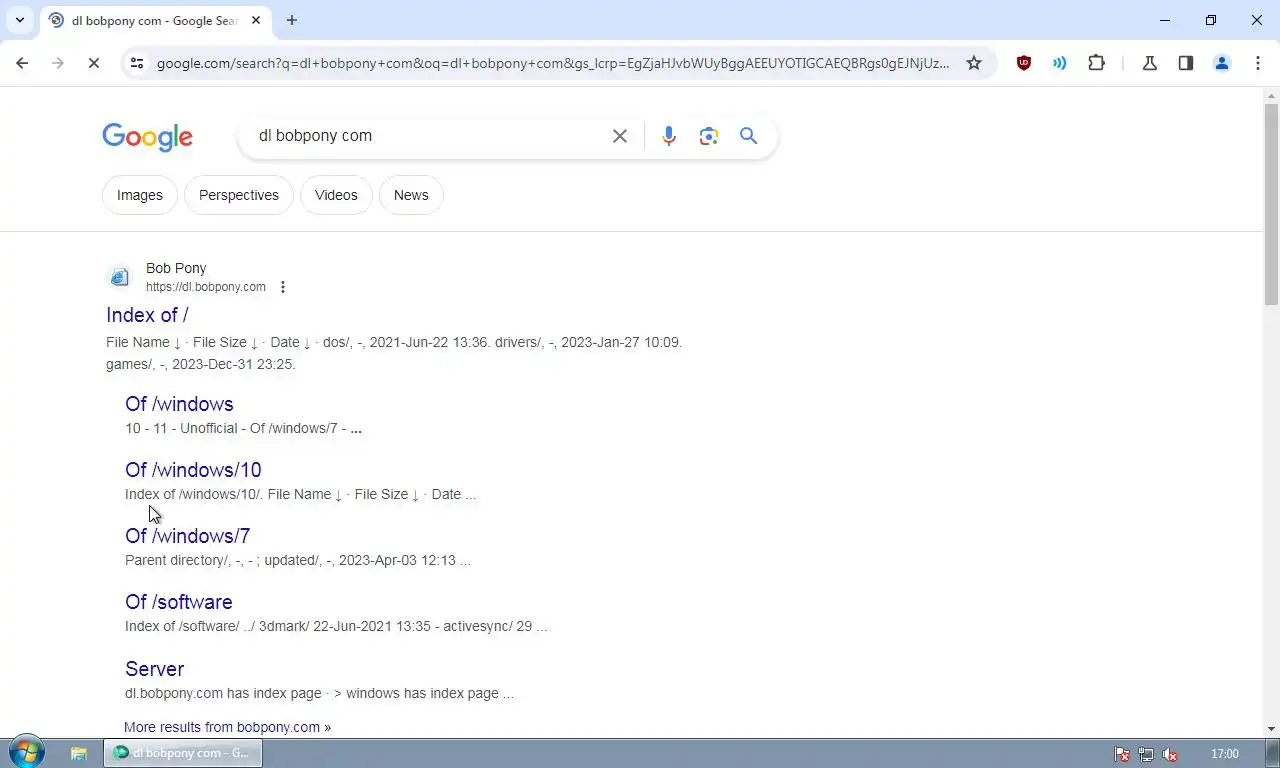Click the 'Bob Pony' site name

coord(176,268)
